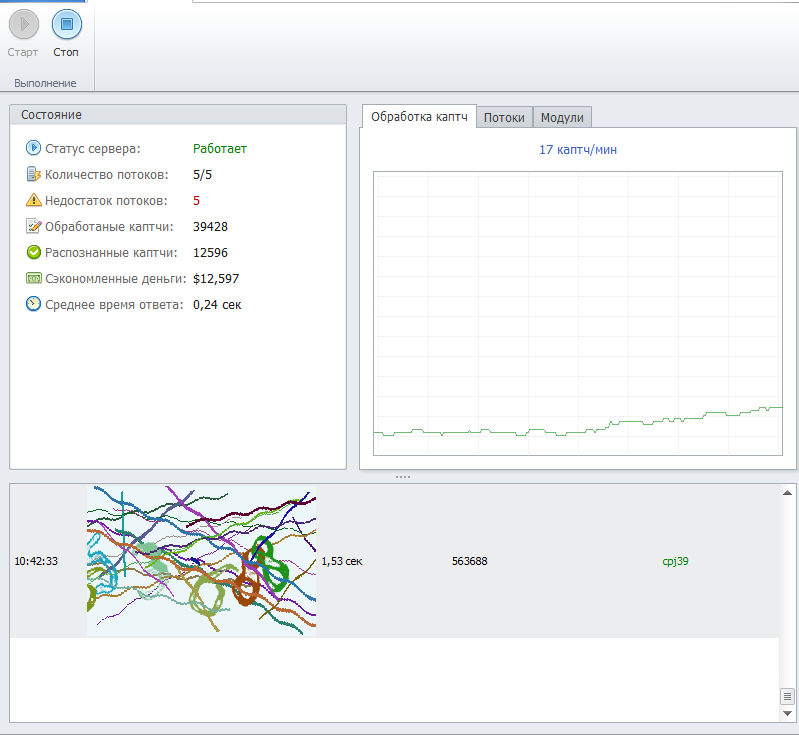
Task: Click the green checkmark recognized captchas icon
Action: coord(33,252)
